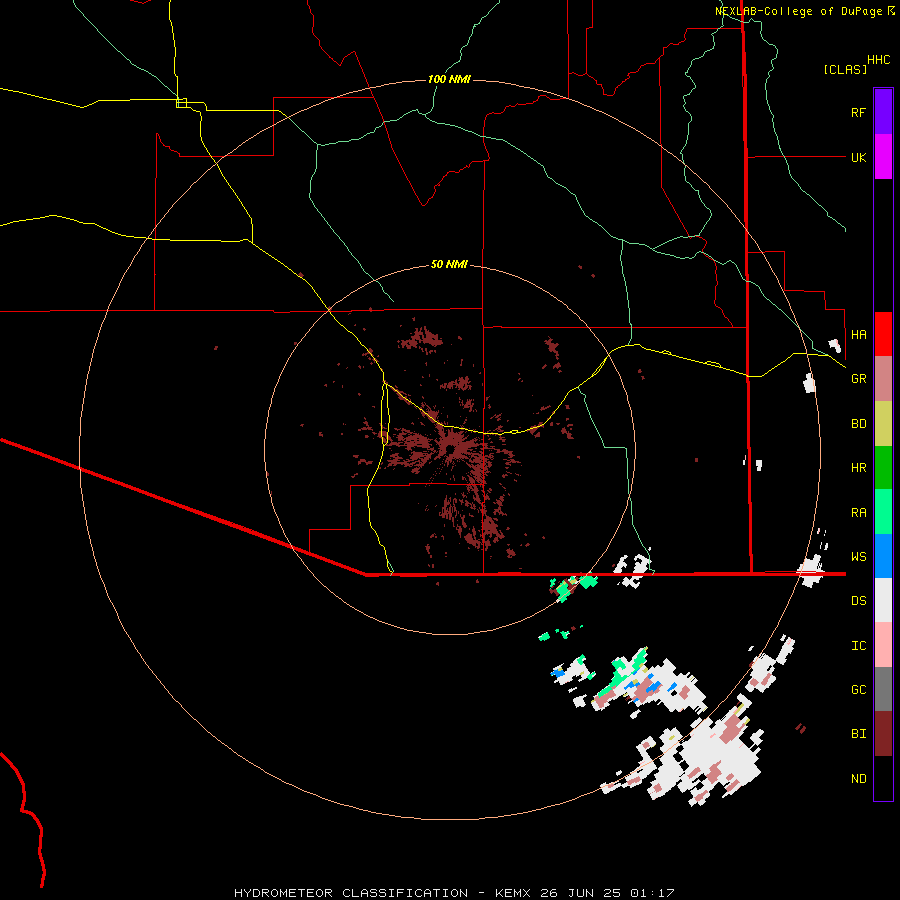The image size is (900, 900).
Task: Click the HR label beside the legend
Action: [858, 468]
